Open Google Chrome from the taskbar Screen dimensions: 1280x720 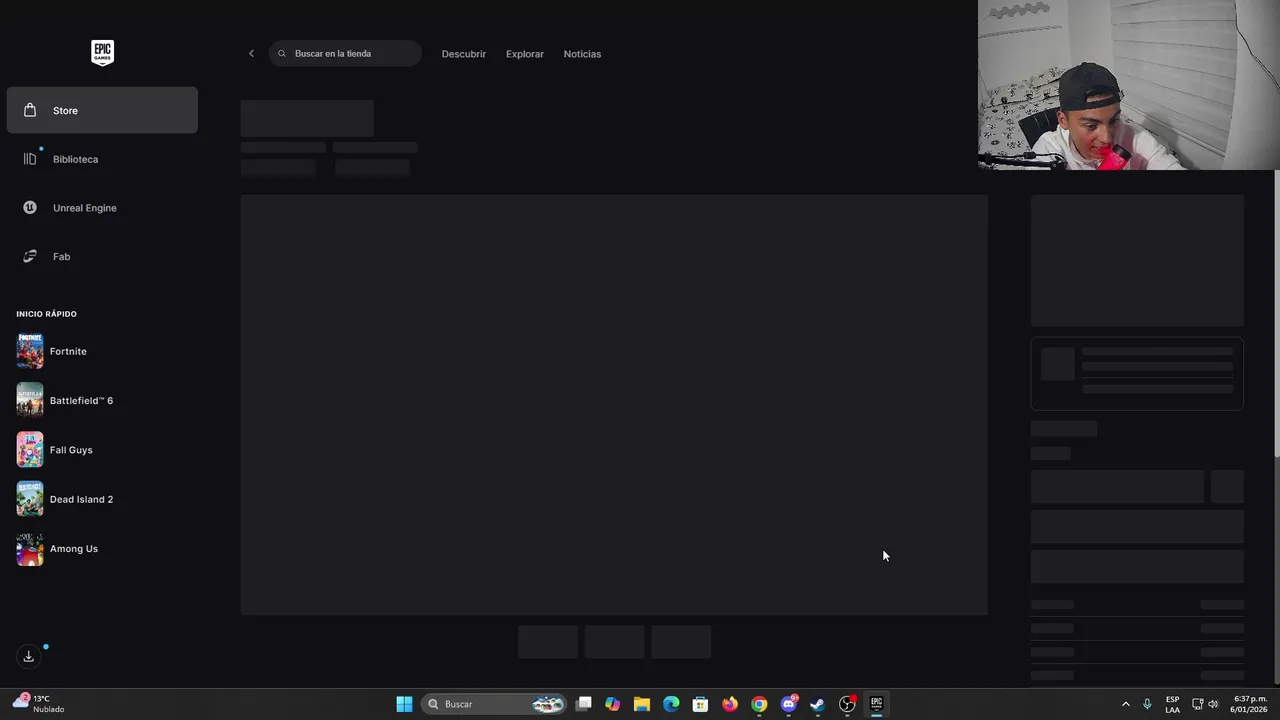tap(759, 704)
